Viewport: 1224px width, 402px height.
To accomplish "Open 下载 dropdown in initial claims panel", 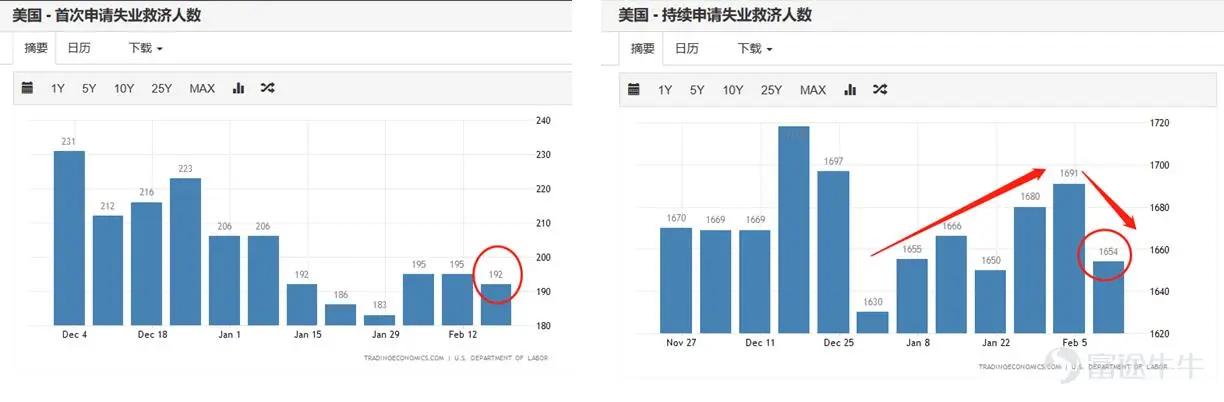I will point(146,48).
